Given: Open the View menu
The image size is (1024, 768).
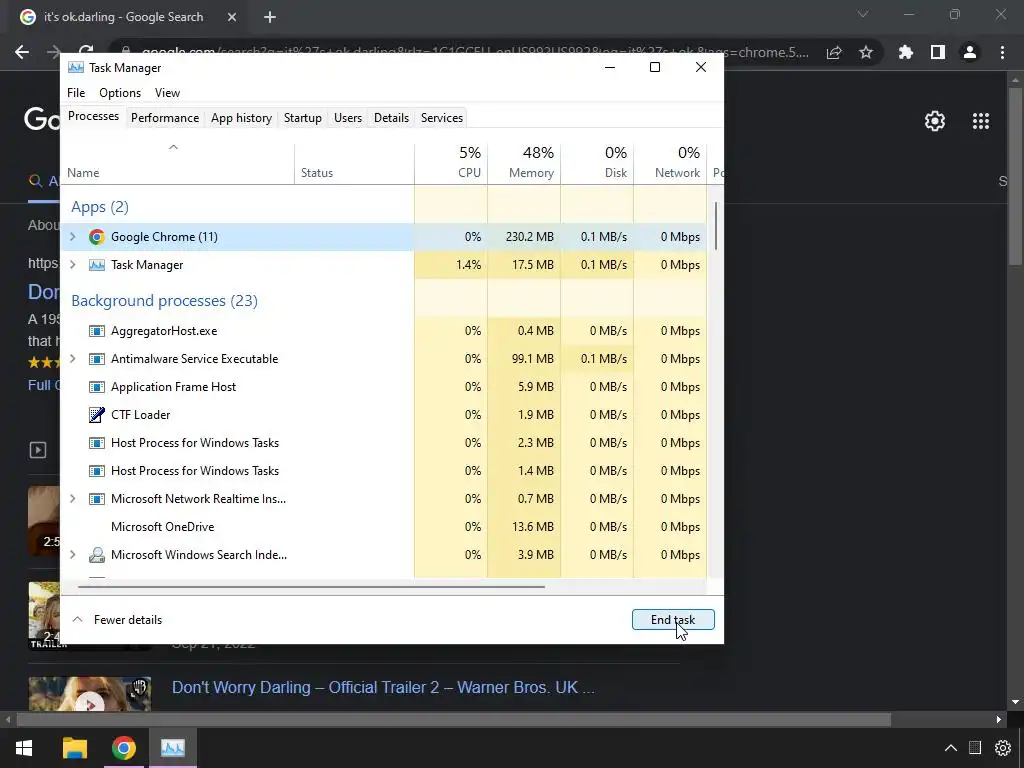Looking at the screenshot, I should (167, 93).
